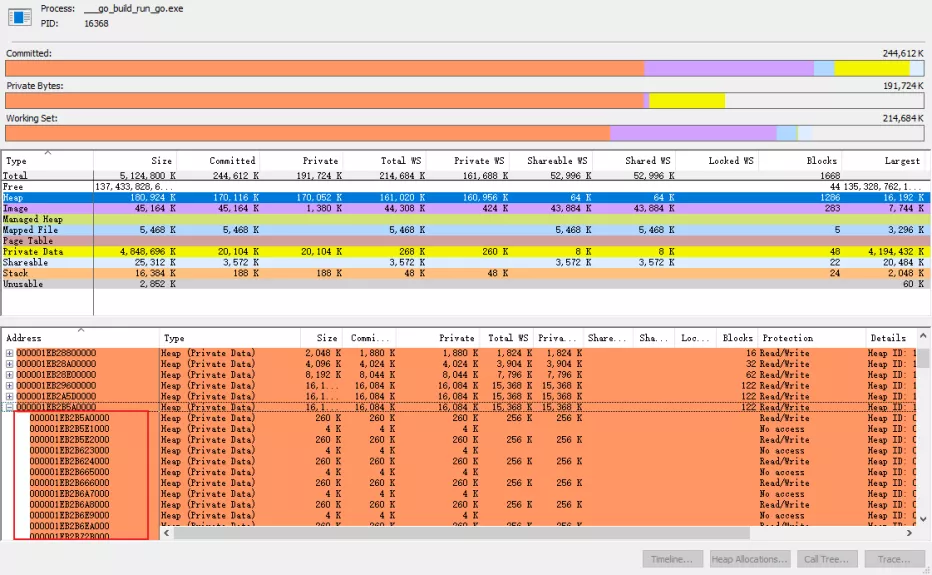Sort summary by Total WS column
This screenshot has width=932, height=575.
pos(385,161)
